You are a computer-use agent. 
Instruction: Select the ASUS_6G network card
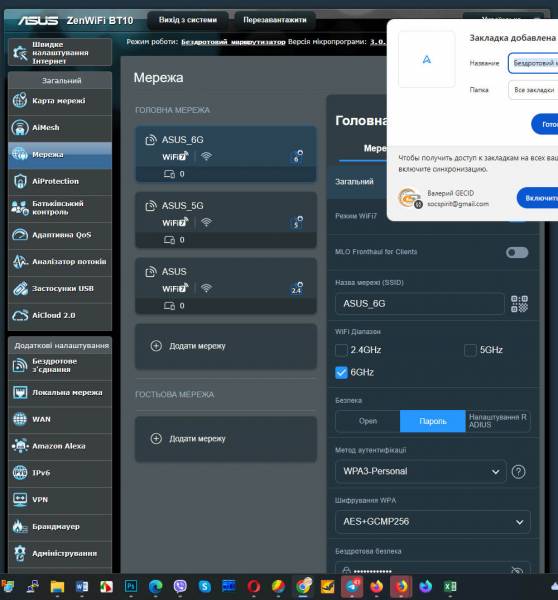click(226, 154)
